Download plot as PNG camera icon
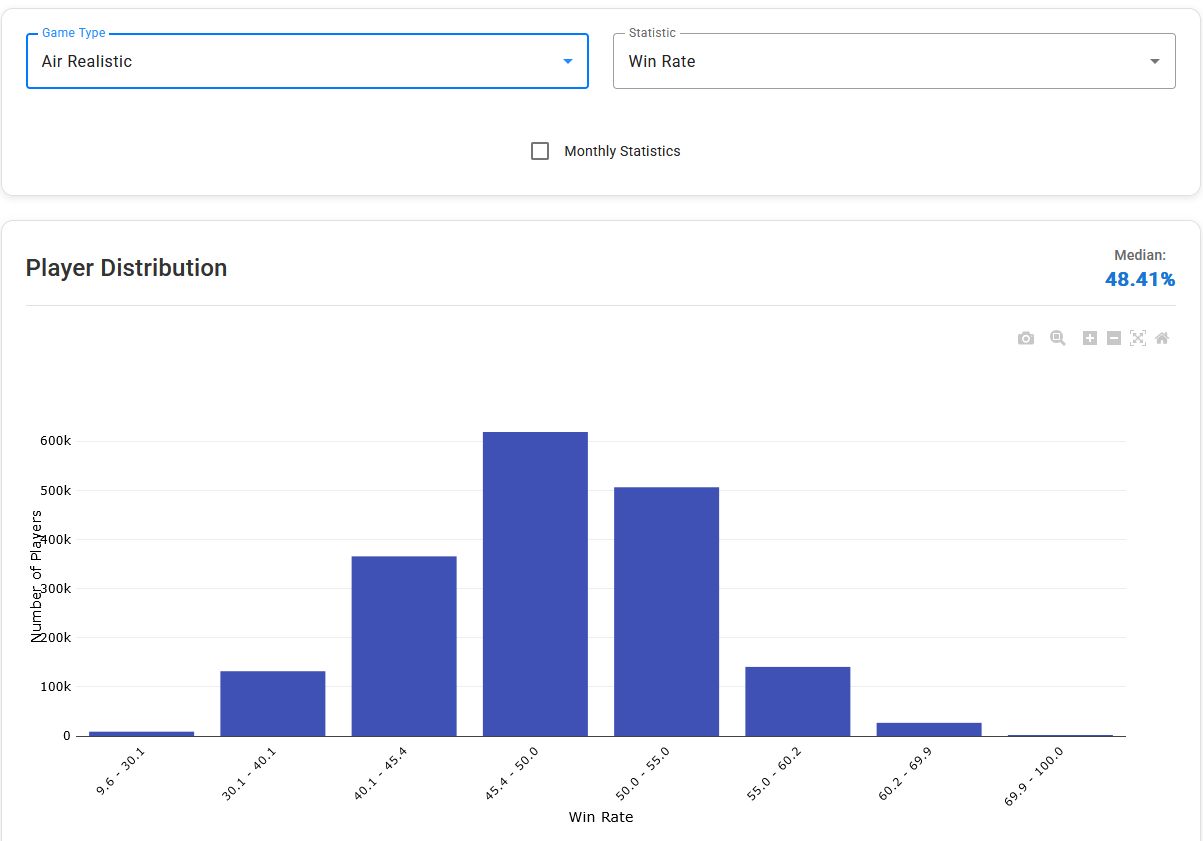The height and width of the screenshot is (841, 1203). click(x=1026, y=339)
